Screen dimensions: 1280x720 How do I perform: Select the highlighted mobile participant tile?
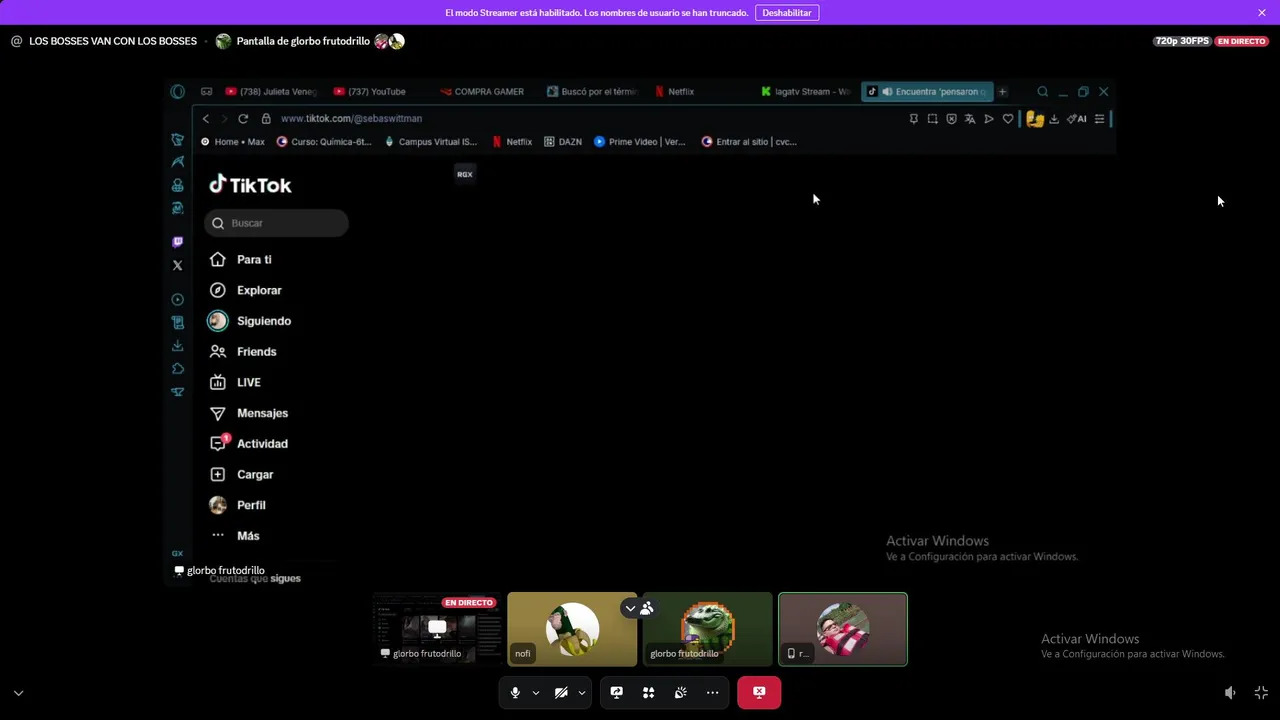point(843,629)
